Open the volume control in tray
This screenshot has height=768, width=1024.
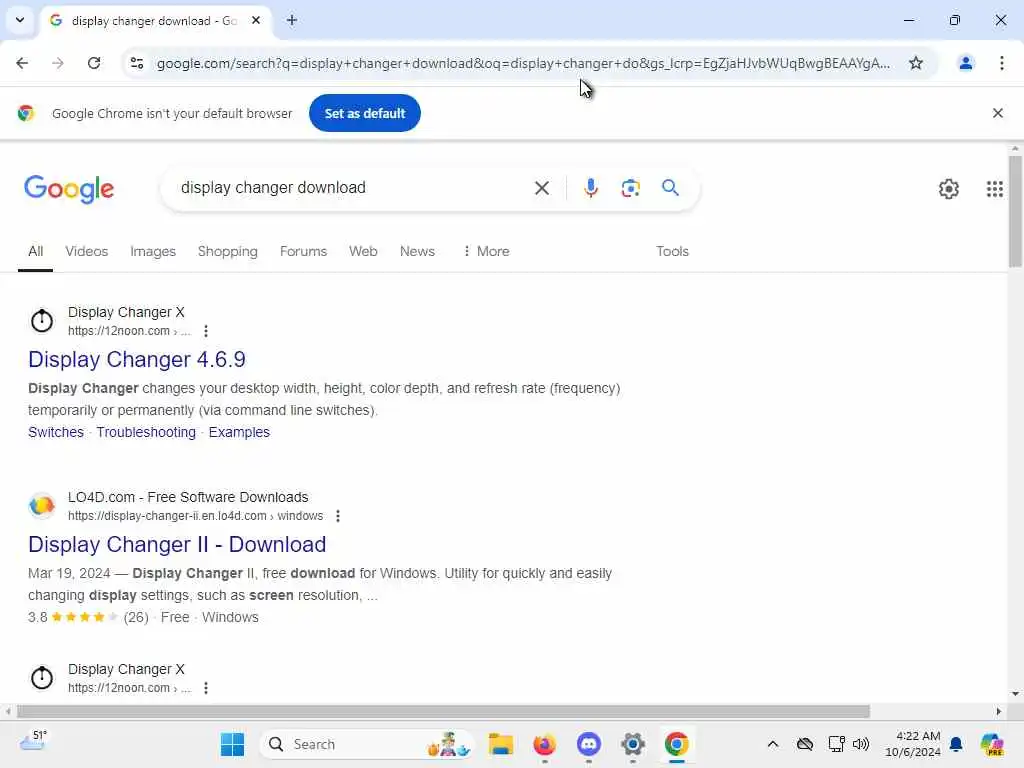[x=861, y=744]
